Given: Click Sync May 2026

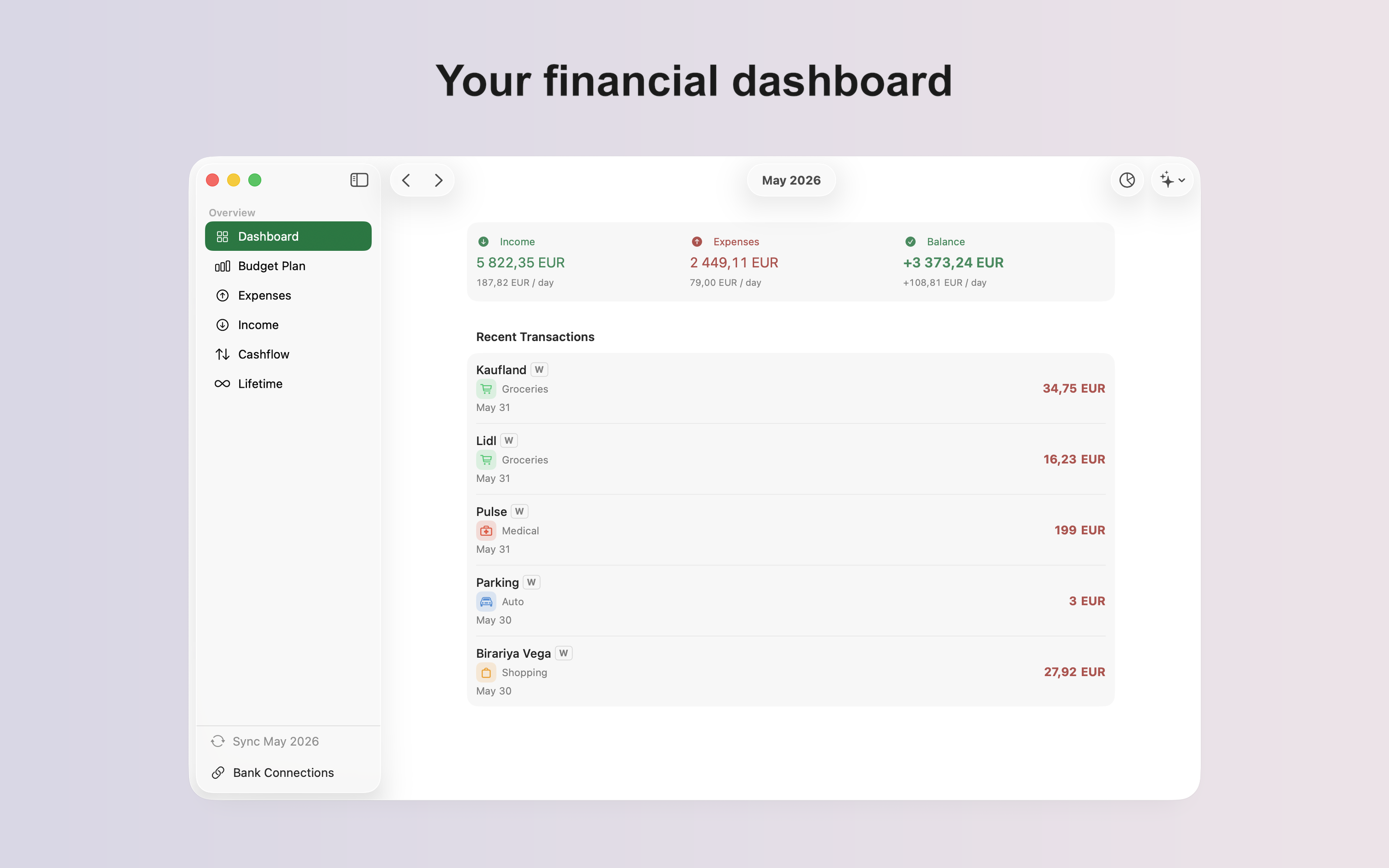Looking at the screenshot, I should (275, 741).
